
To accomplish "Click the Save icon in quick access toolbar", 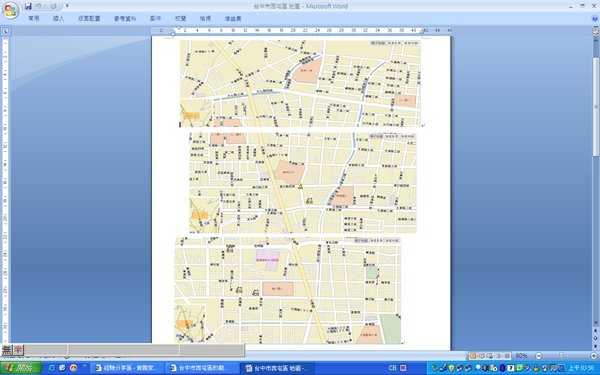I will [28, 6].
